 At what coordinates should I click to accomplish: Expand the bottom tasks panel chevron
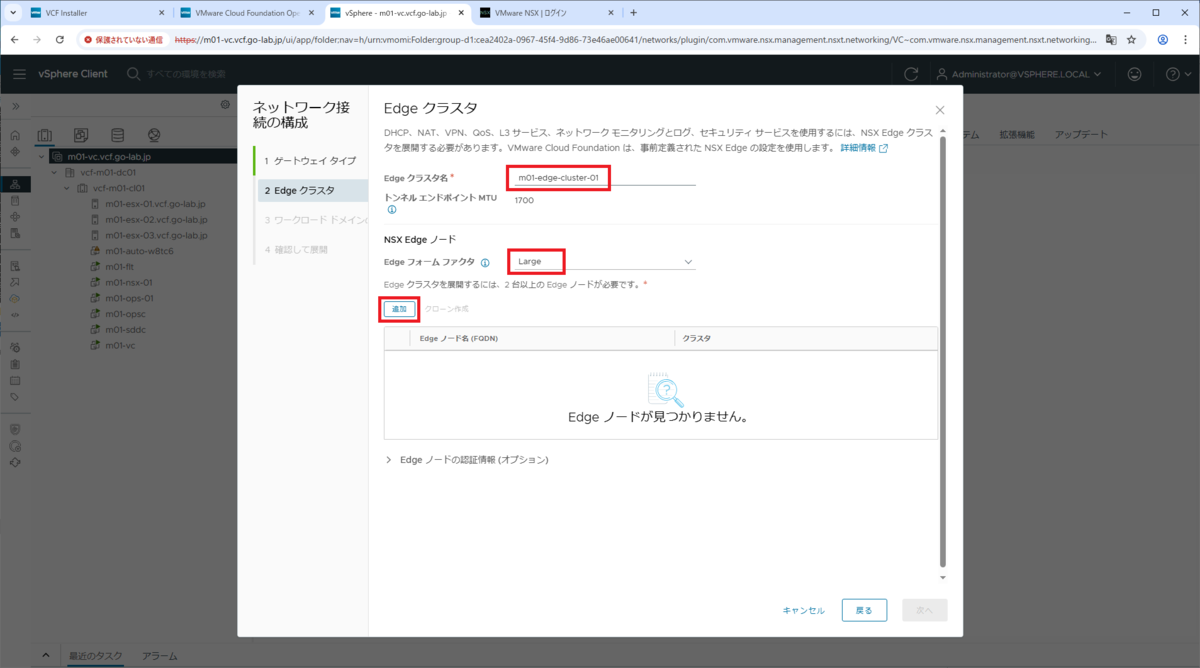click(x=46, y=655)
